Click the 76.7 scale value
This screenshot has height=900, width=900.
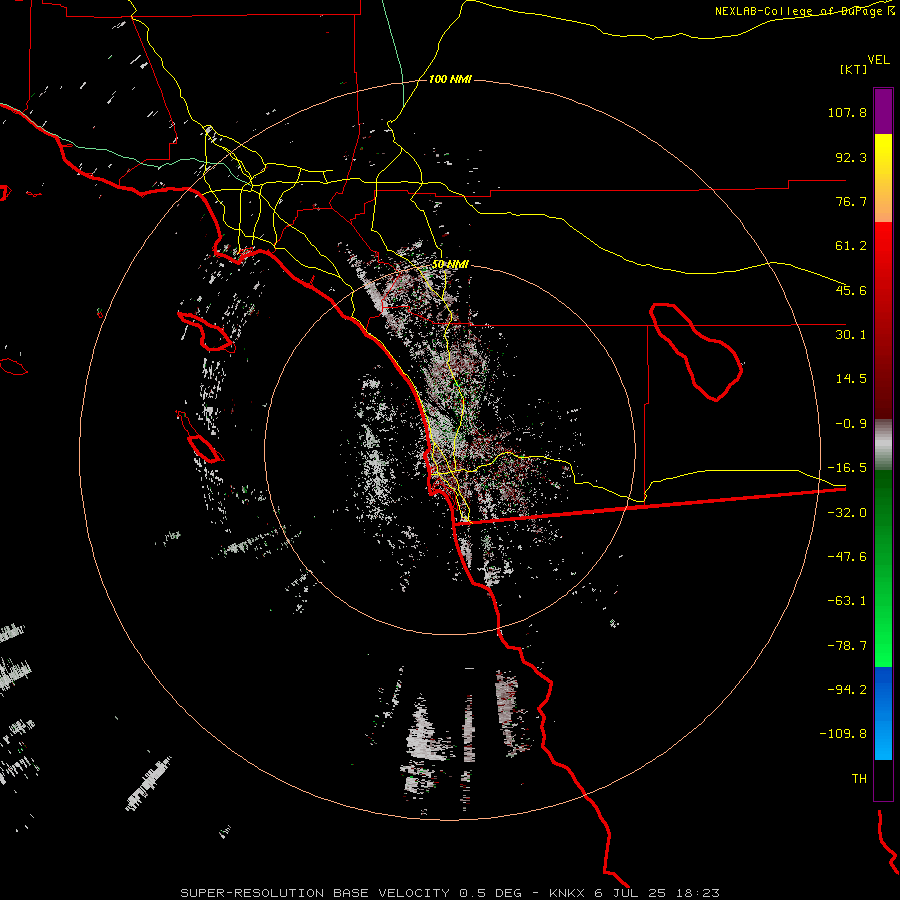click(x=851, y=201)
